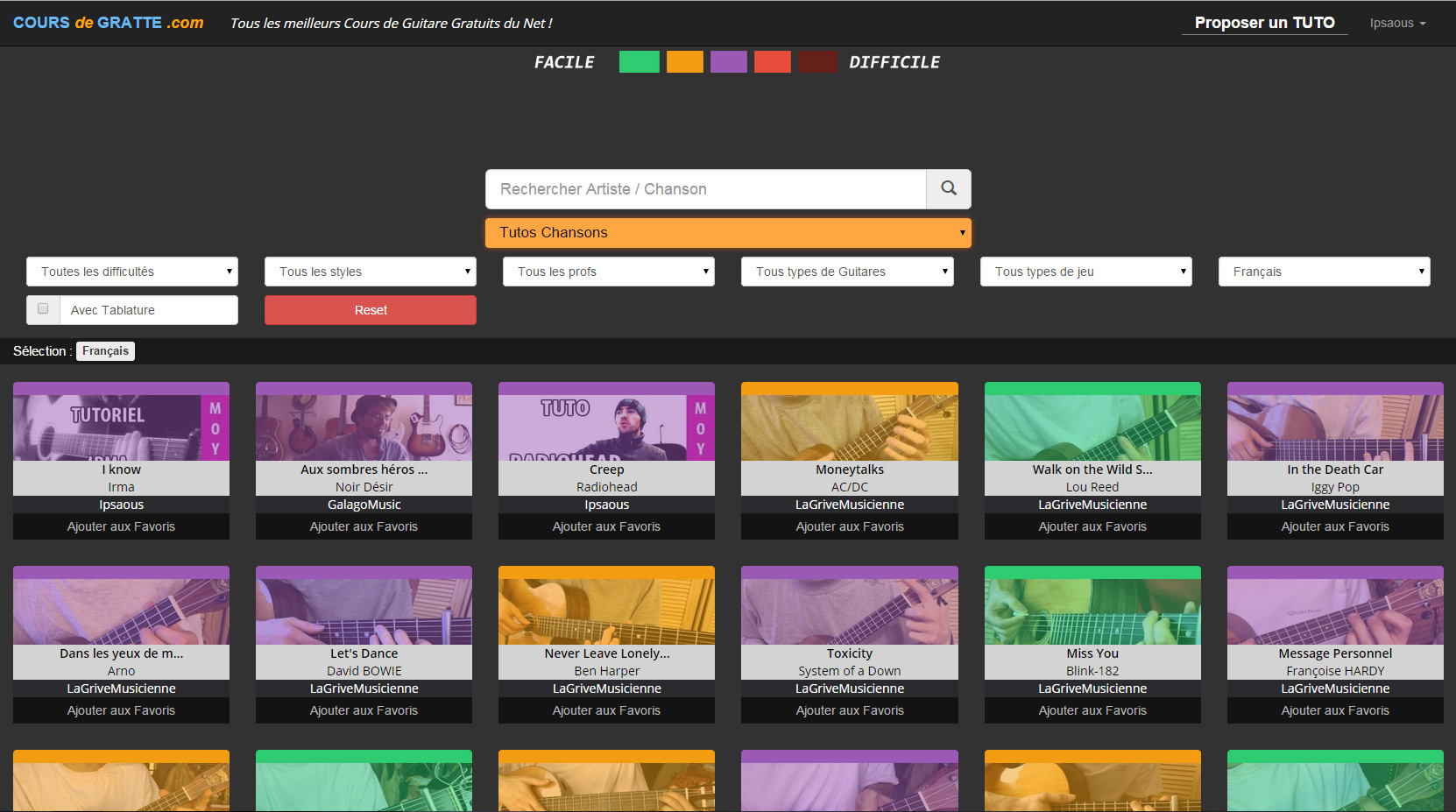The height and width of the screenshot is (812, 1456).
Task: Add Let's Dance to favorites
Action: (x=364, y=710)
